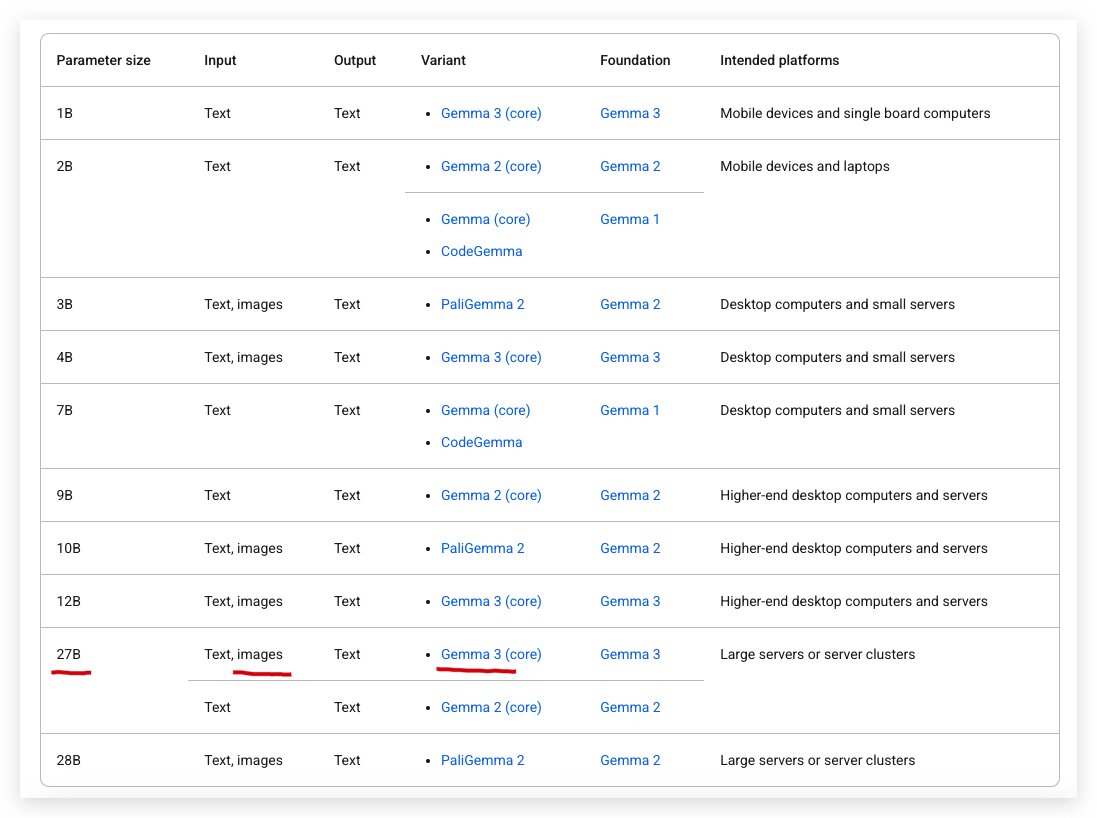Select the 2B parameter size cell

[x=64, y=167]
